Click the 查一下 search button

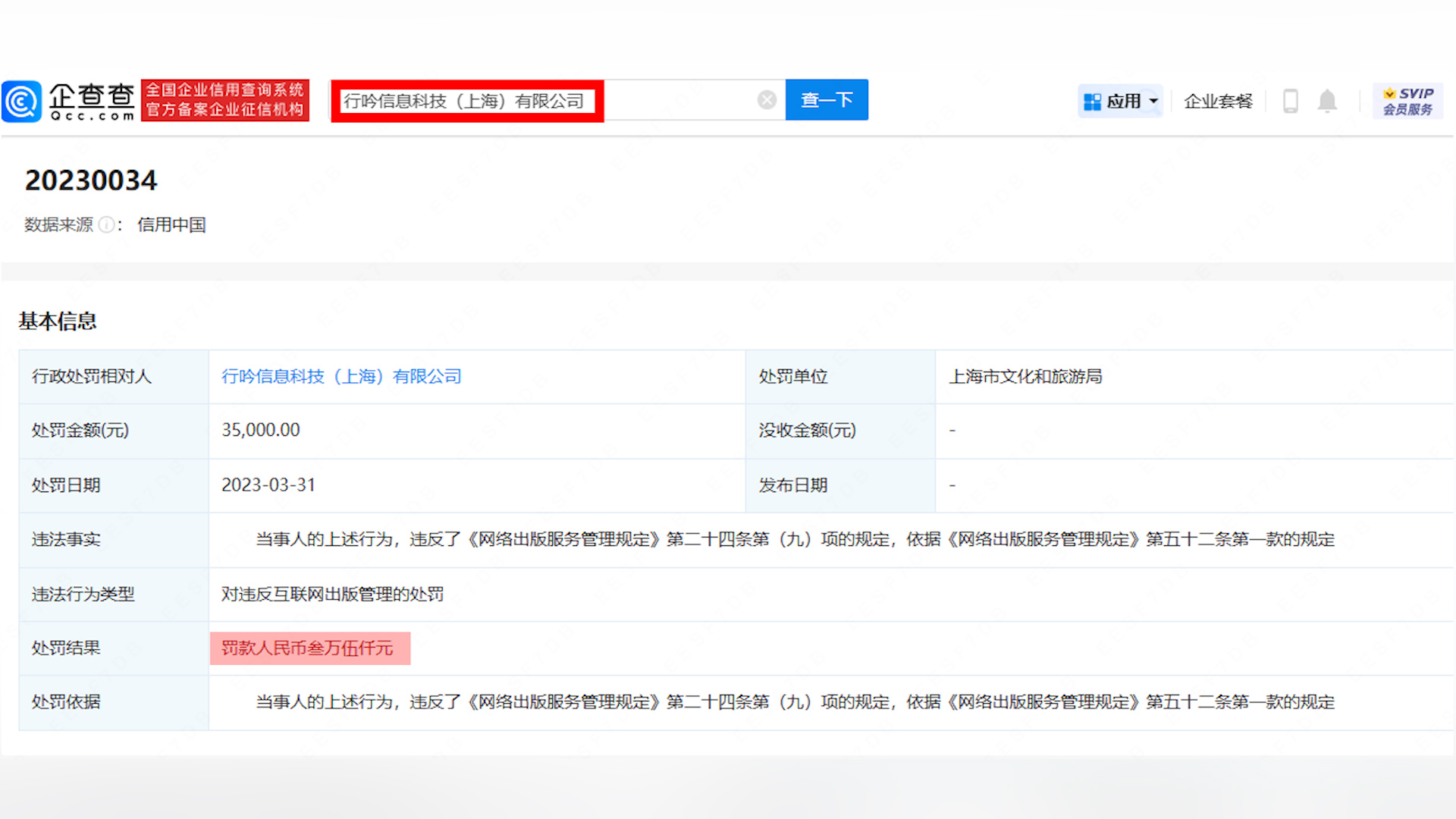click(827, 100)
